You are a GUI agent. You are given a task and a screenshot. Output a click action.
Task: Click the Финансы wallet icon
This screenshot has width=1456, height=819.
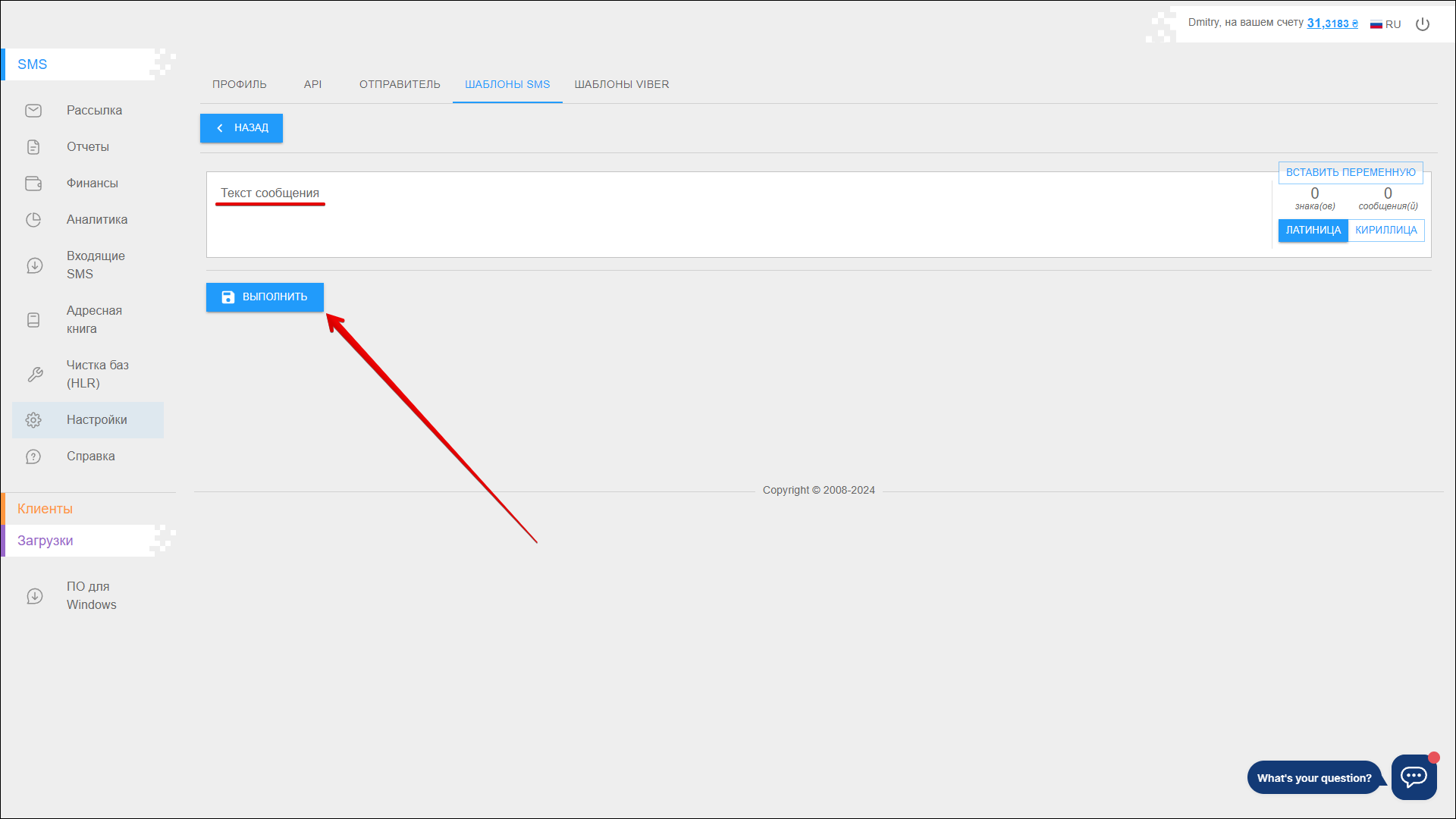[33, 184]
